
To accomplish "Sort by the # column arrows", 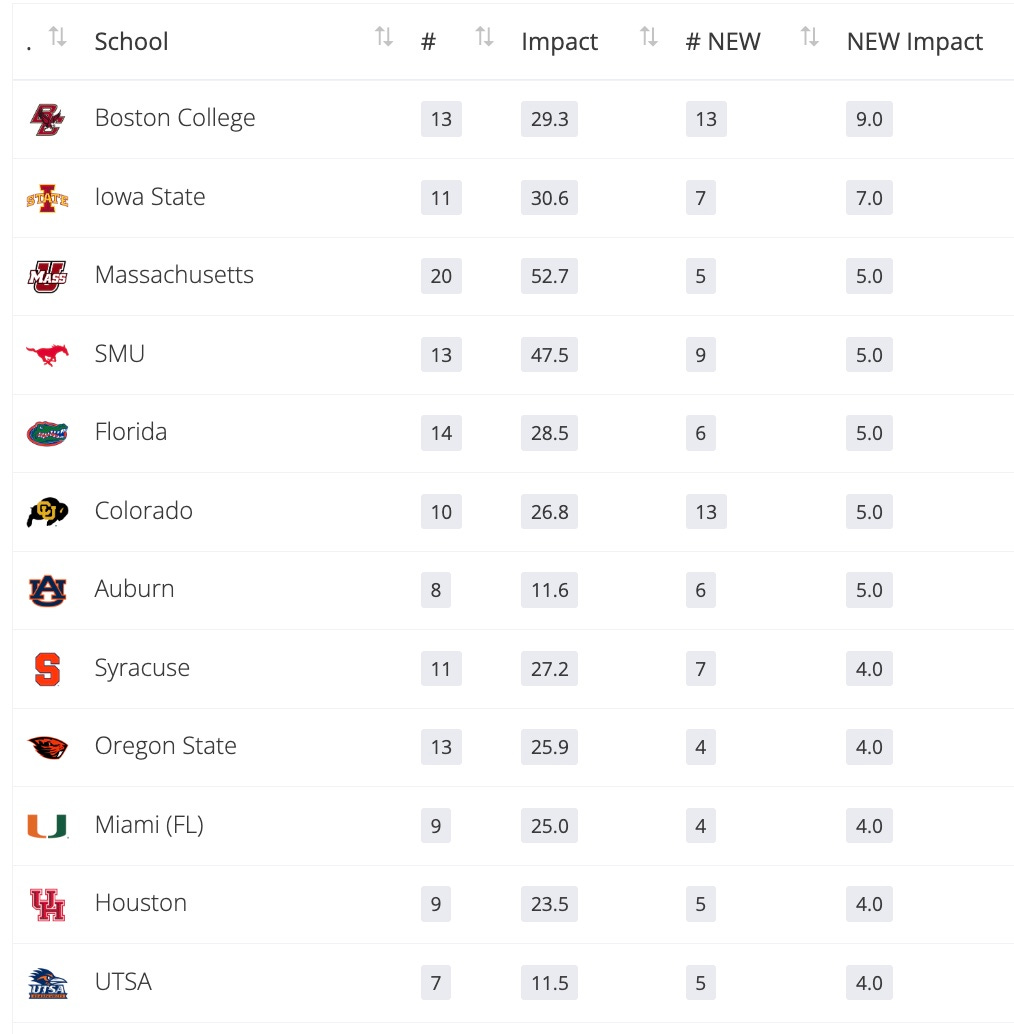I will coord(485,38).
